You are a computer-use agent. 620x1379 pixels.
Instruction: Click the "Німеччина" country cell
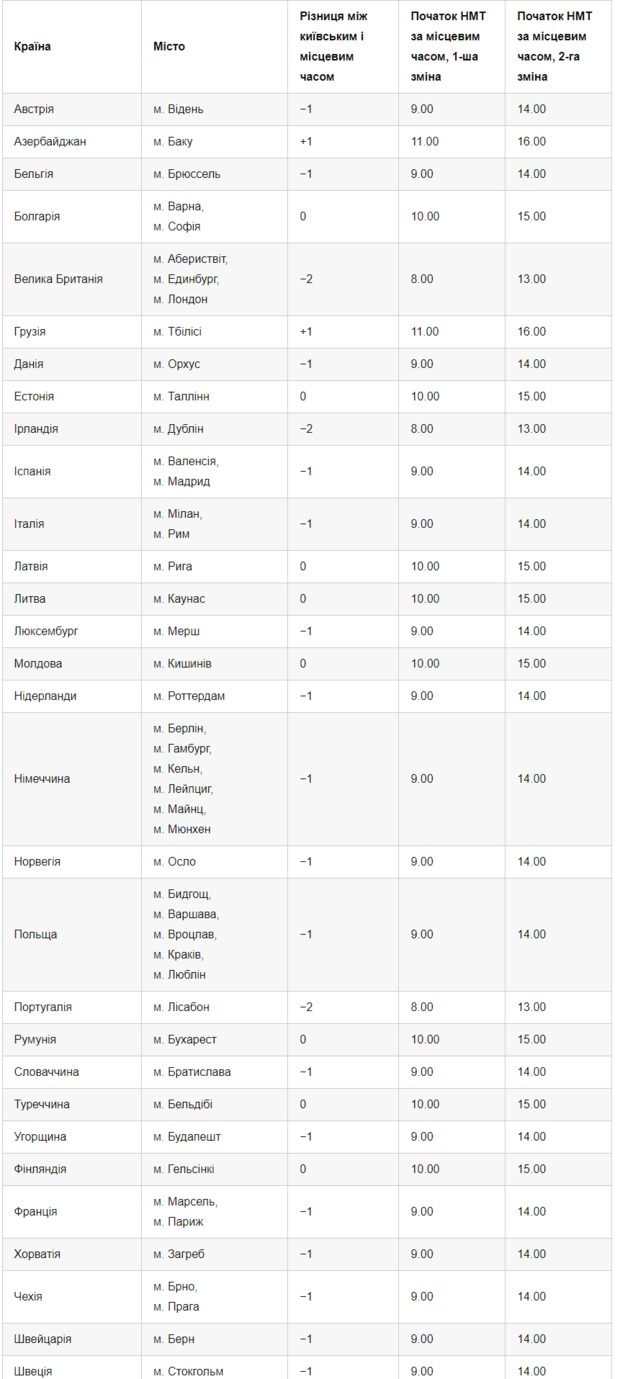(x=43, y=779)
